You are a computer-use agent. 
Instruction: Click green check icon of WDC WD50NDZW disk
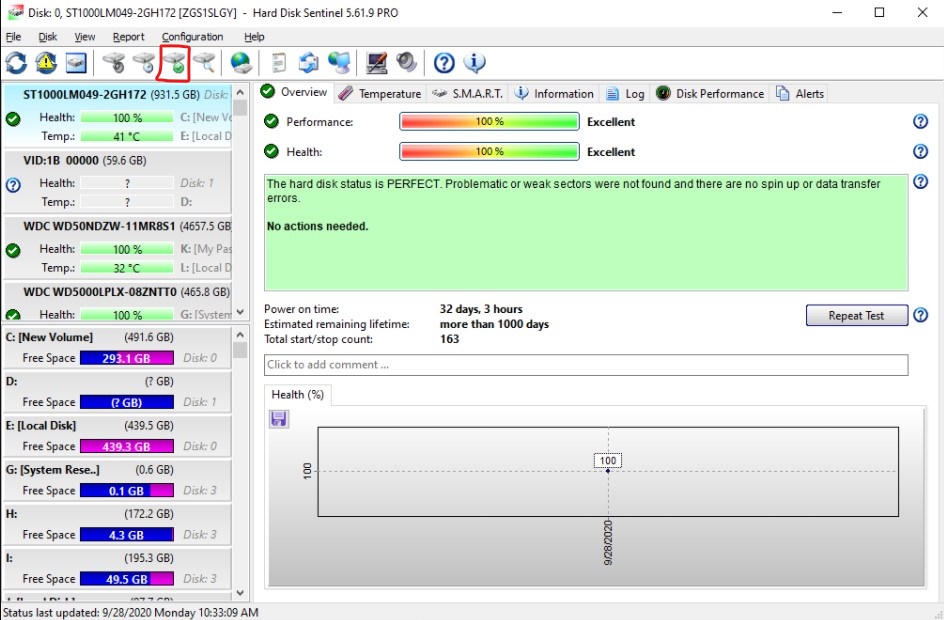pyautogui.click(x=13, y=250)
